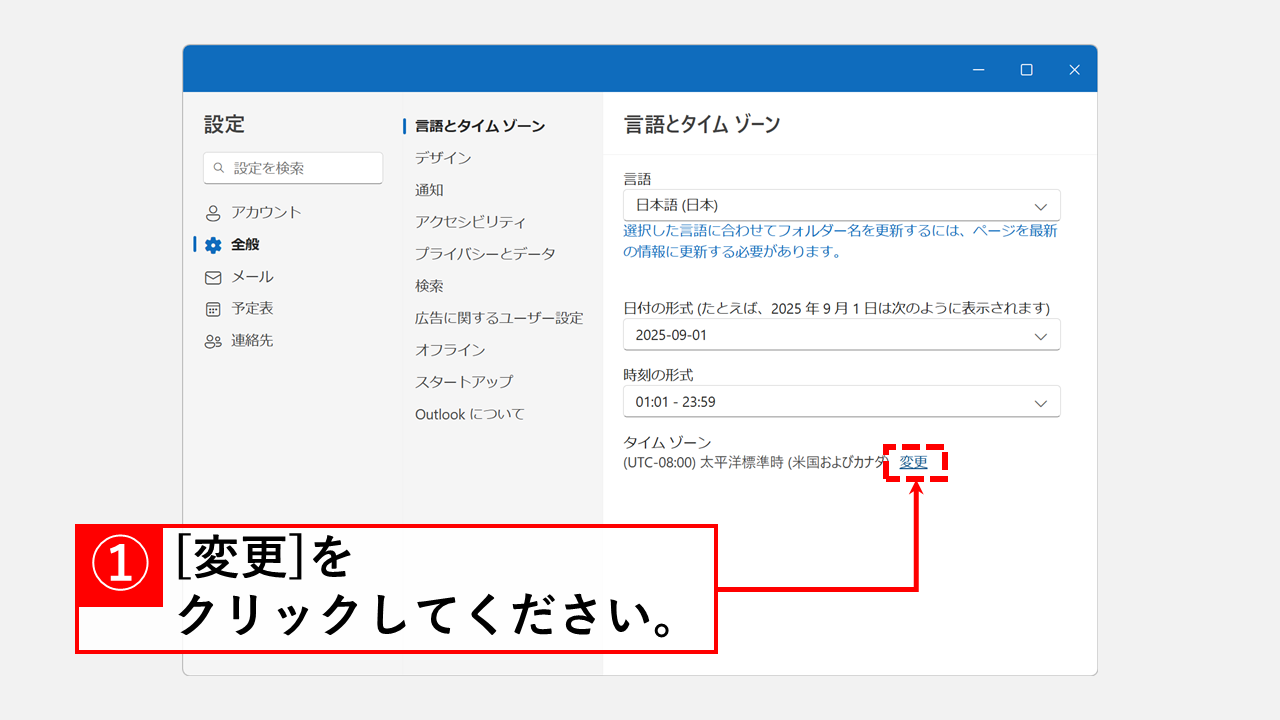Click the magnifier icon in search box
Screen dimensions: 1280x720
[219, 167]
